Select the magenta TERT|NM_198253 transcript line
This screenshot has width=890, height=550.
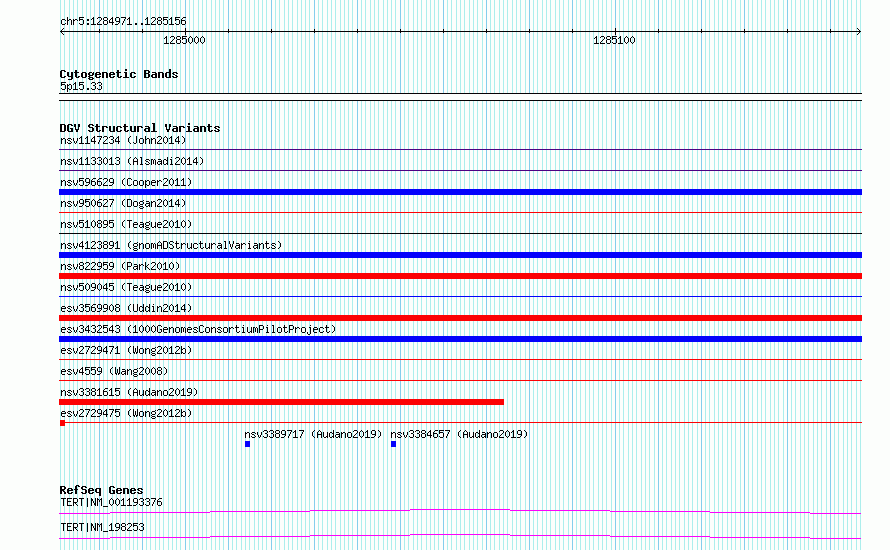coord(460,536)
